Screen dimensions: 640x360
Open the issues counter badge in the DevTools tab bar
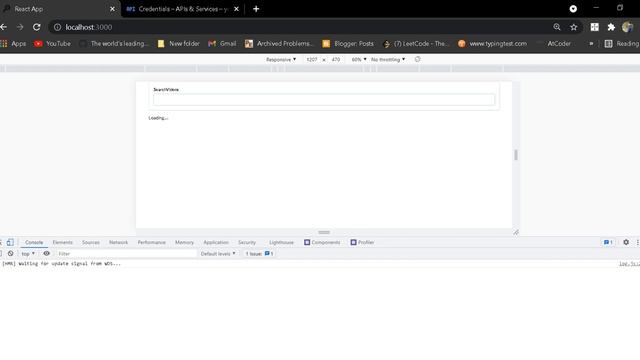point(608,242)
